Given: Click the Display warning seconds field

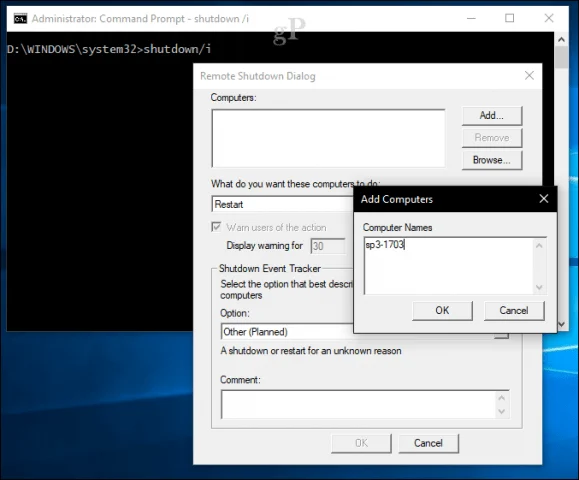Looking at the screenshot, I should click(x=328, y=246).
